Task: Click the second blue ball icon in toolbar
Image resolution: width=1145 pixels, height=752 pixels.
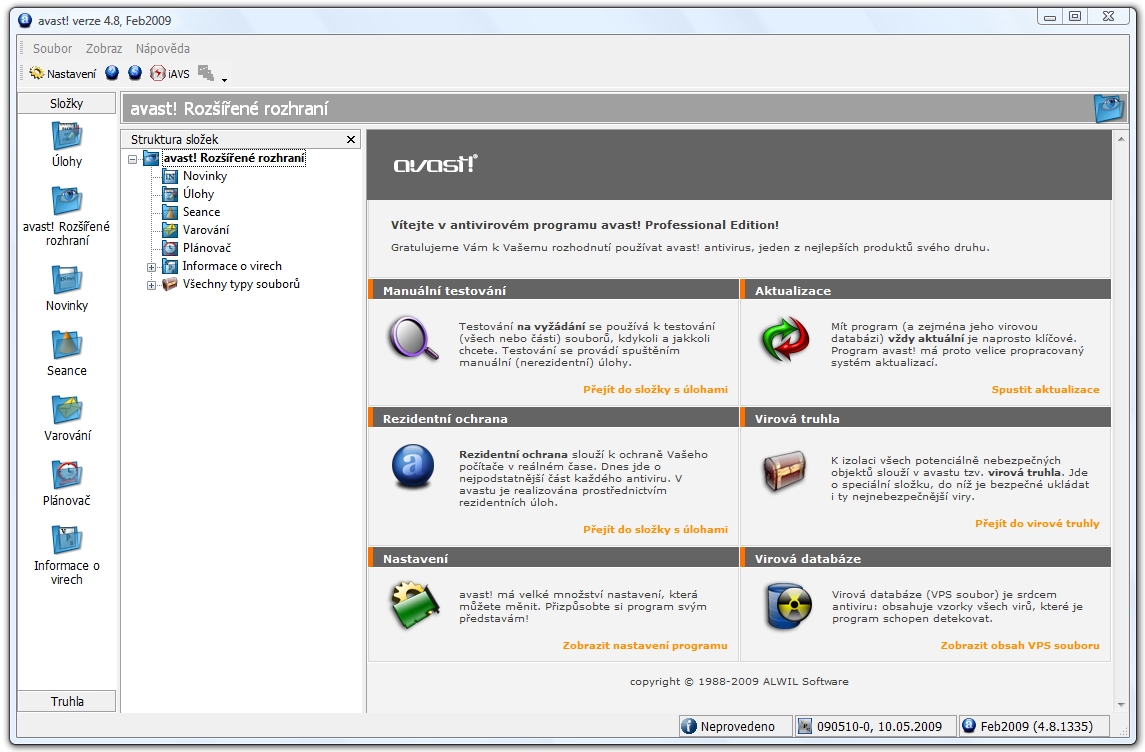Action: (134, 73)
